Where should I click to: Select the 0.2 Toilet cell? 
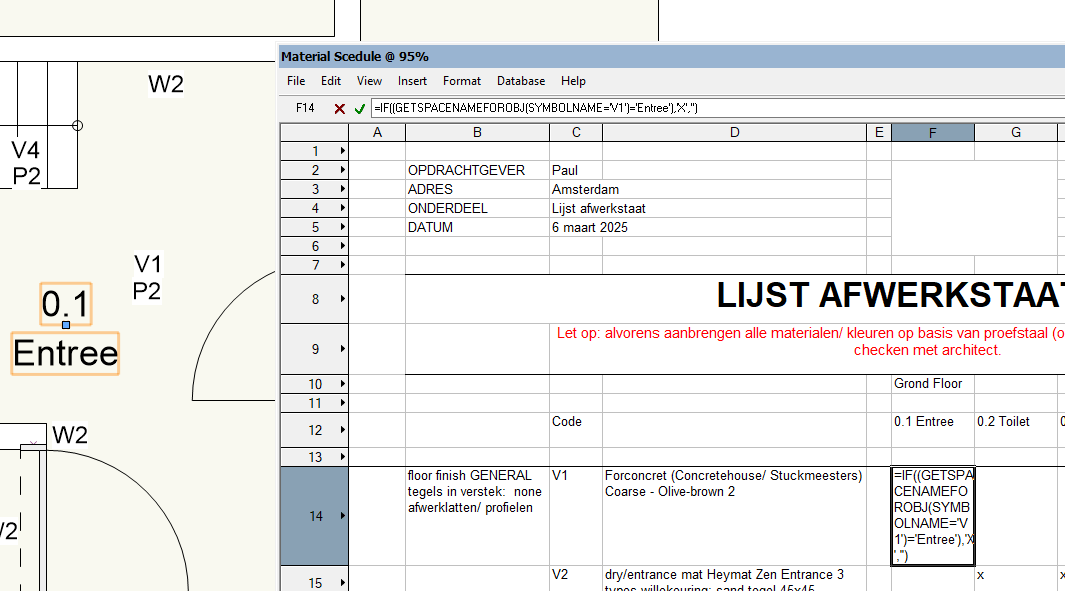1015,422
